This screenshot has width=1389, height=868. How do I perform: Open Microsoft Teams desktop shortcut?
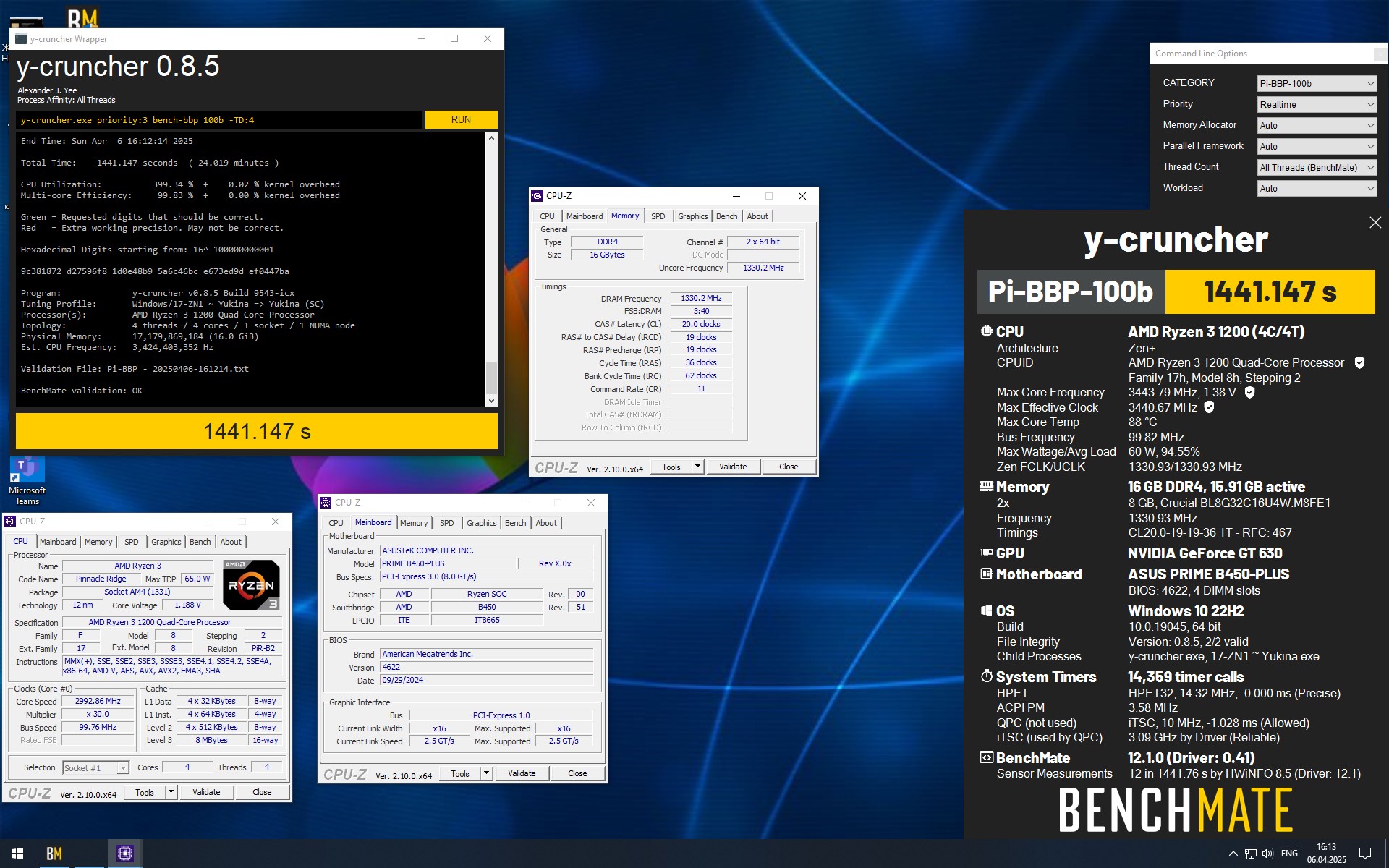pos(27,480)
